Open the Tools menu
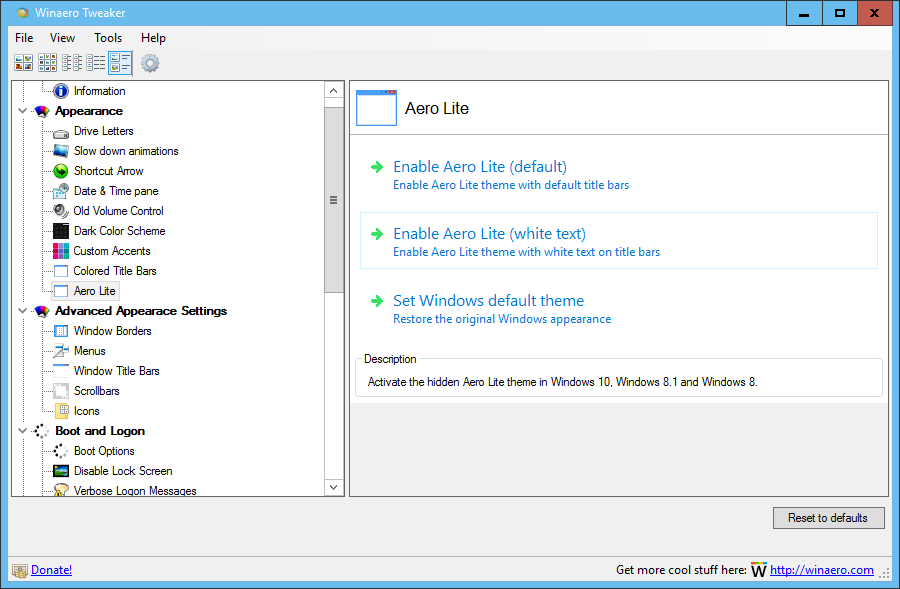Image resolution: width=900 pixels, height=589 pixels. pyautogui.click(x=108, y=38)
